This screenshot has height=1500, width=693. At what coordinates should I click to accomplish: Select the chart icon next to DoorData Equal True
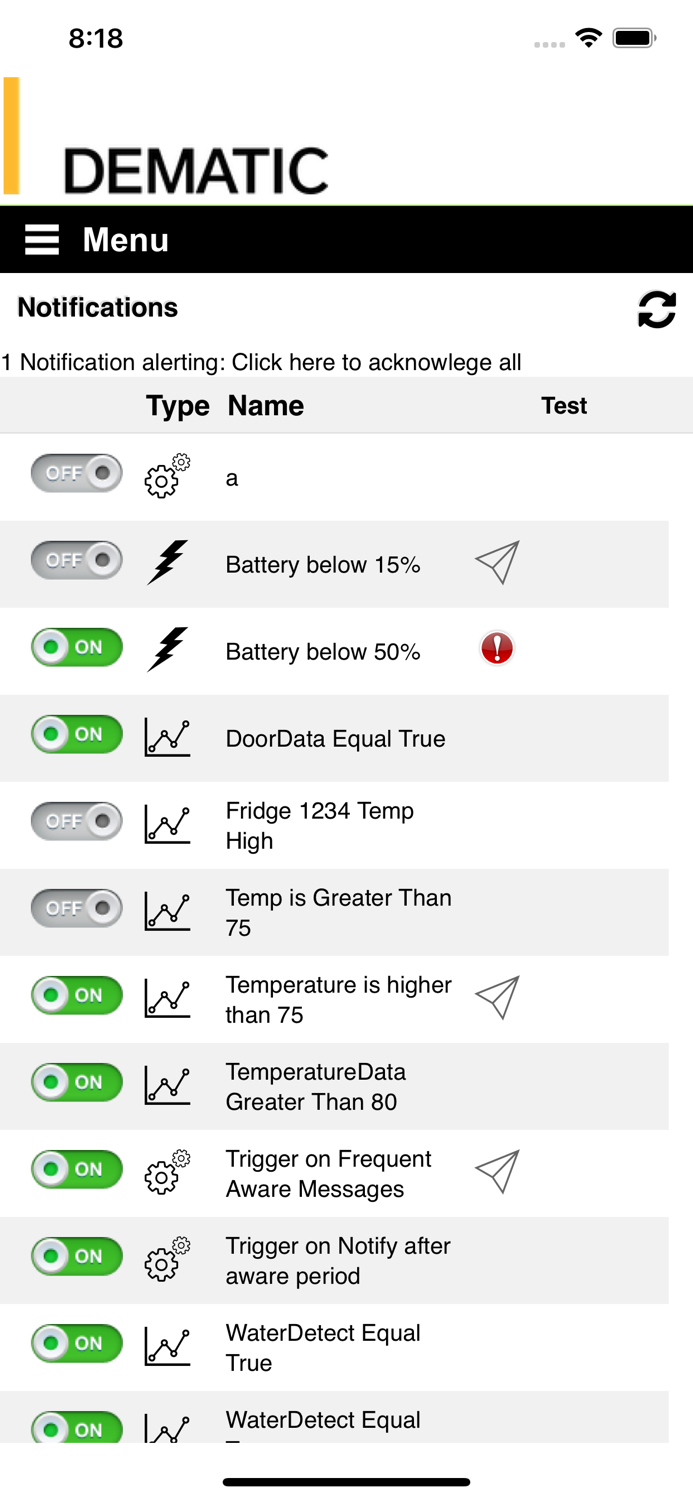coord(165,735)
